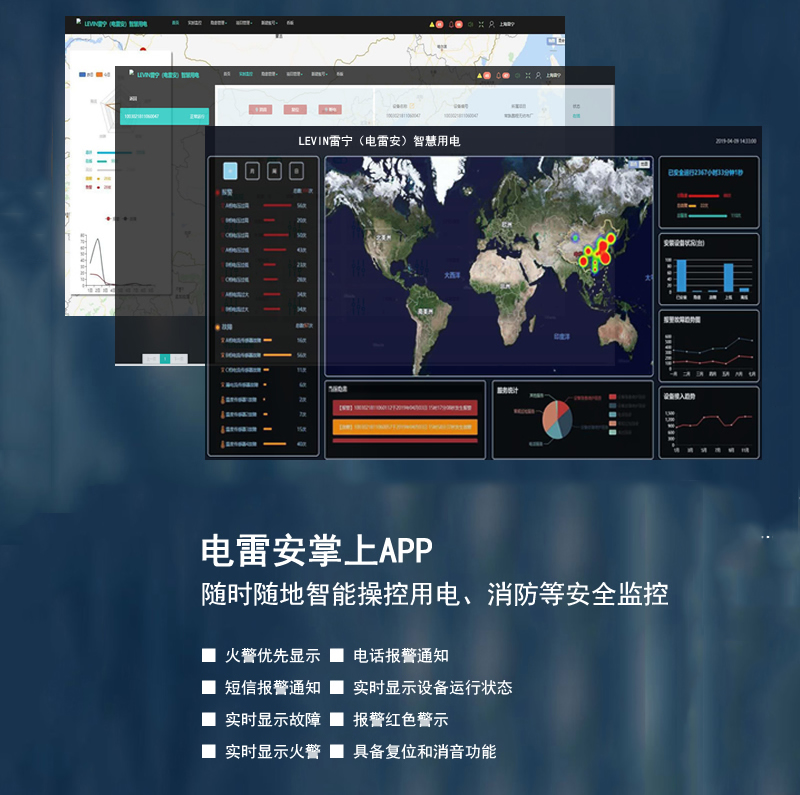
Task: Open the bell notifications in the middle 实时监控 window
Action: 498,76
